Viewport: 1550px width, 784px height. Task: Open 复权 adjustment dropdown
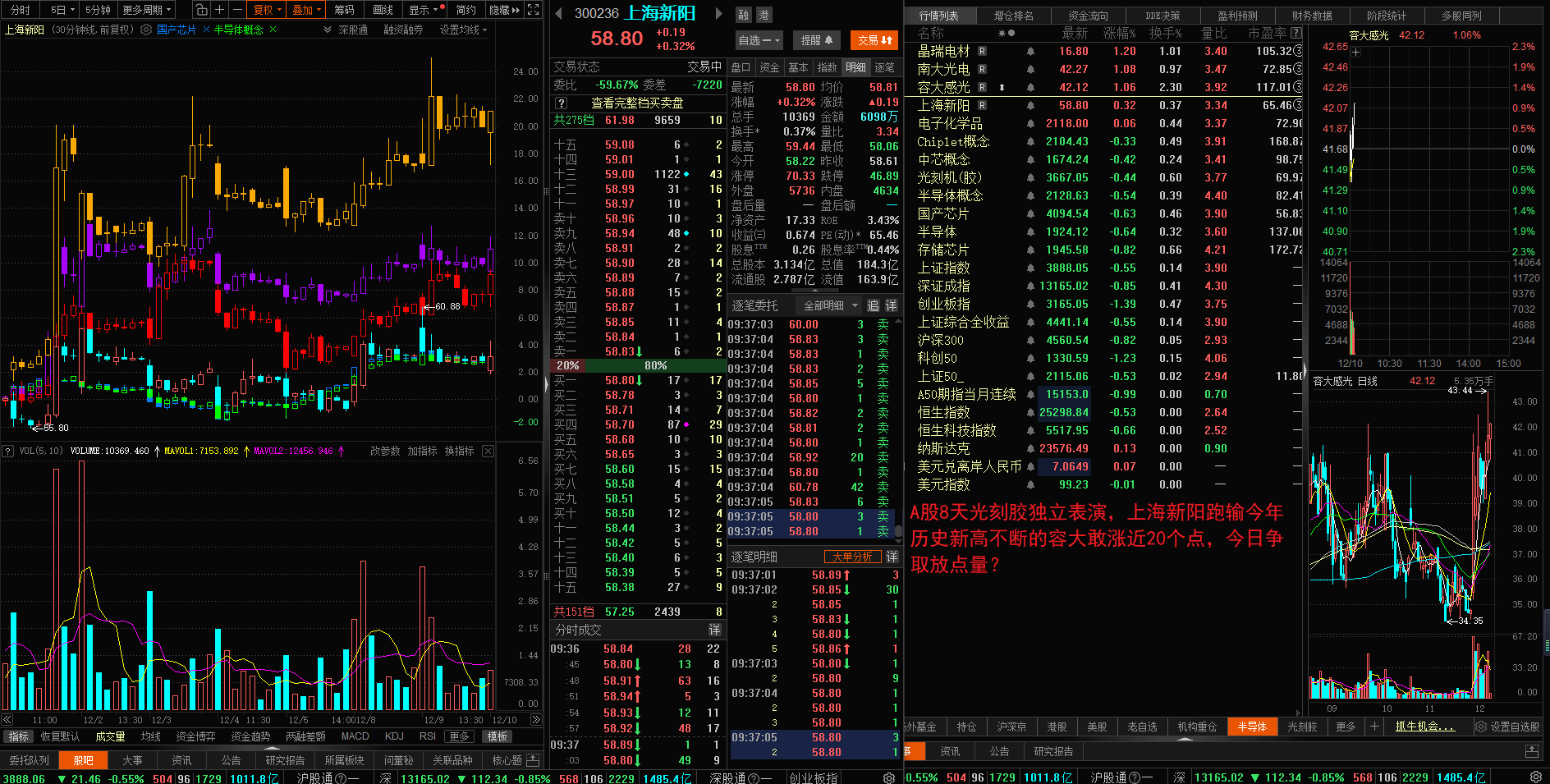click(268, 10)
